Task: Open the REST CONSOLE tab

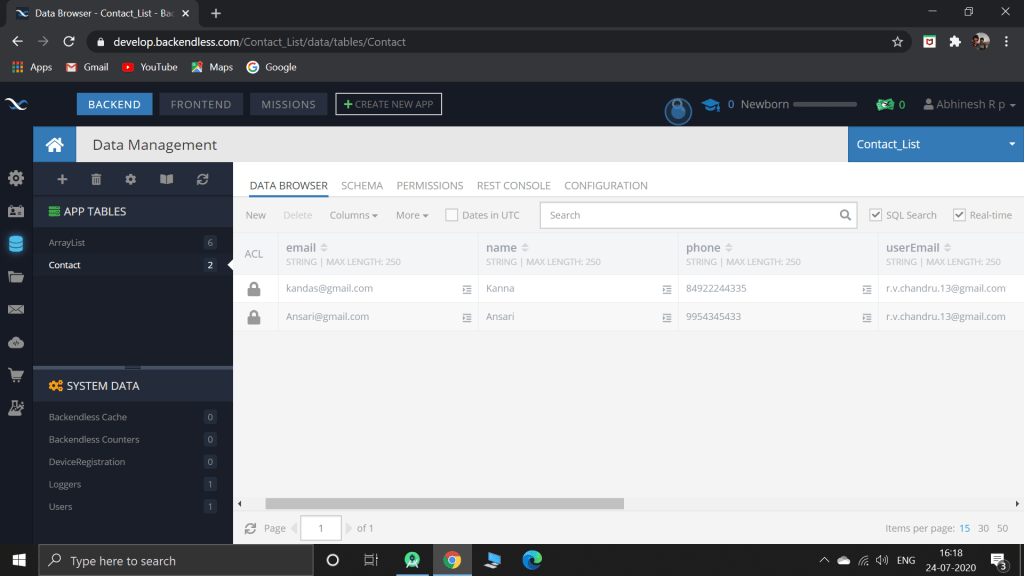Action: pyautogui.click(x=513, y=186)
